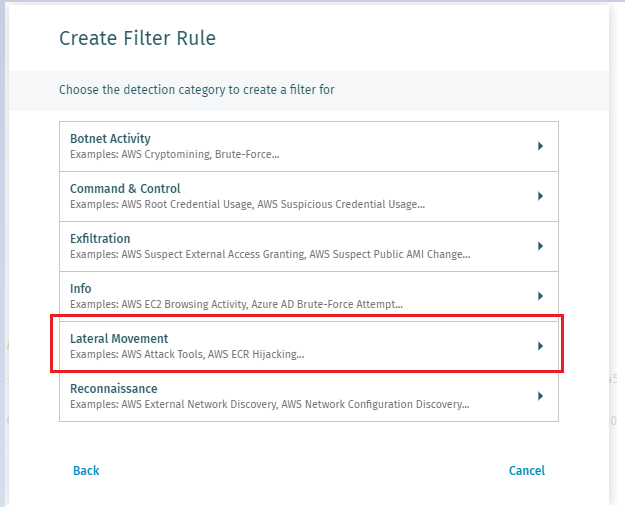Cancel the Create Filter Rule dialog
Image resolution: width=625 pixels, height=507 pixels.
click(527, 470)
